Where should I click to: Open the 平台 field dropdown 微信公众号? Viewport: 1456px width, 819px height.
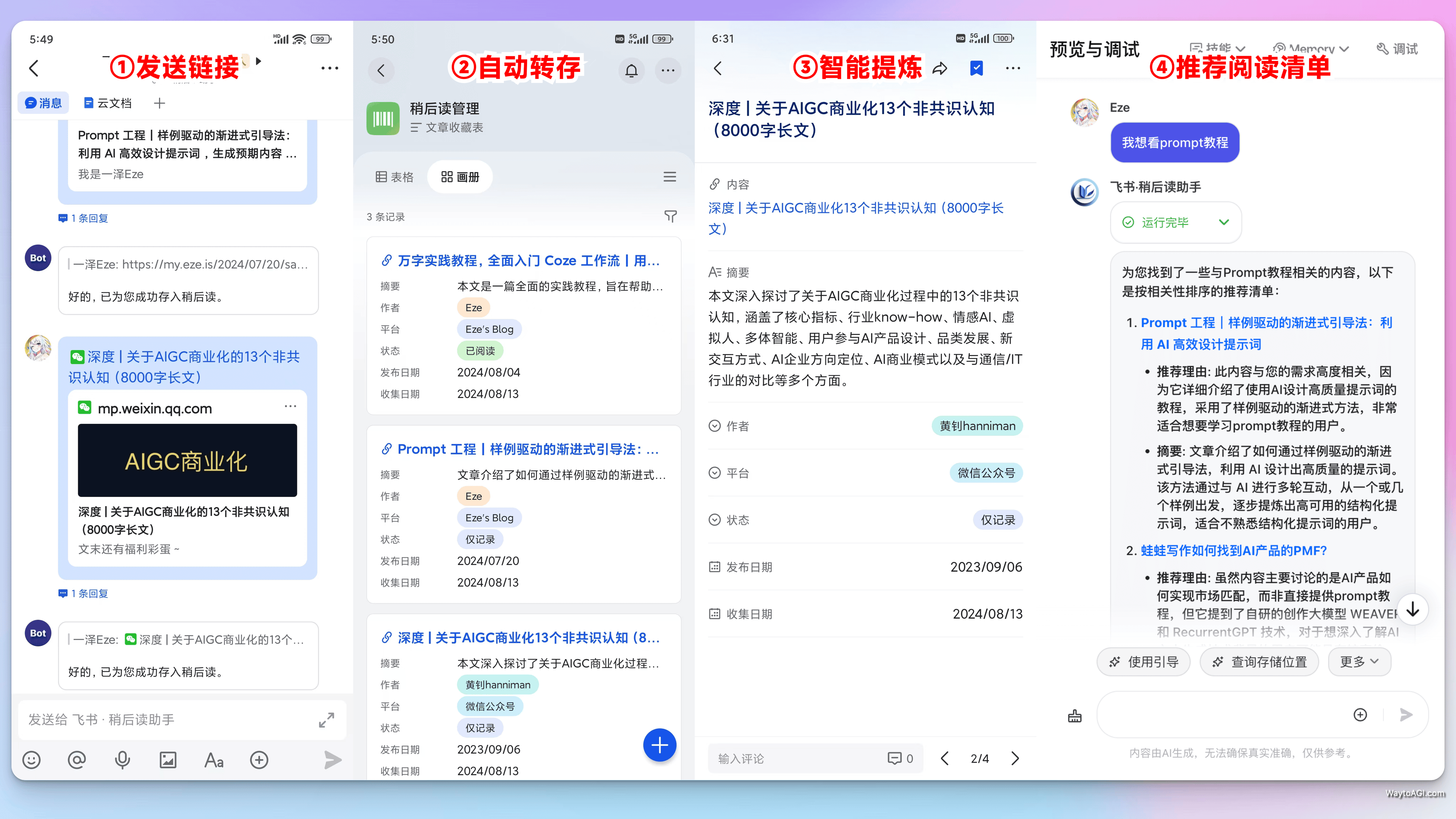(986, 473)
